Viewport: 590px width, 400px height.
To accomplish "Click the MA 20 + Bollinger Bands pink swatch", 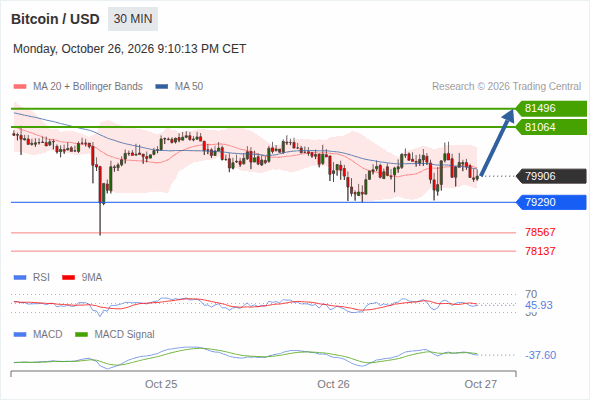I will point(20,87).
